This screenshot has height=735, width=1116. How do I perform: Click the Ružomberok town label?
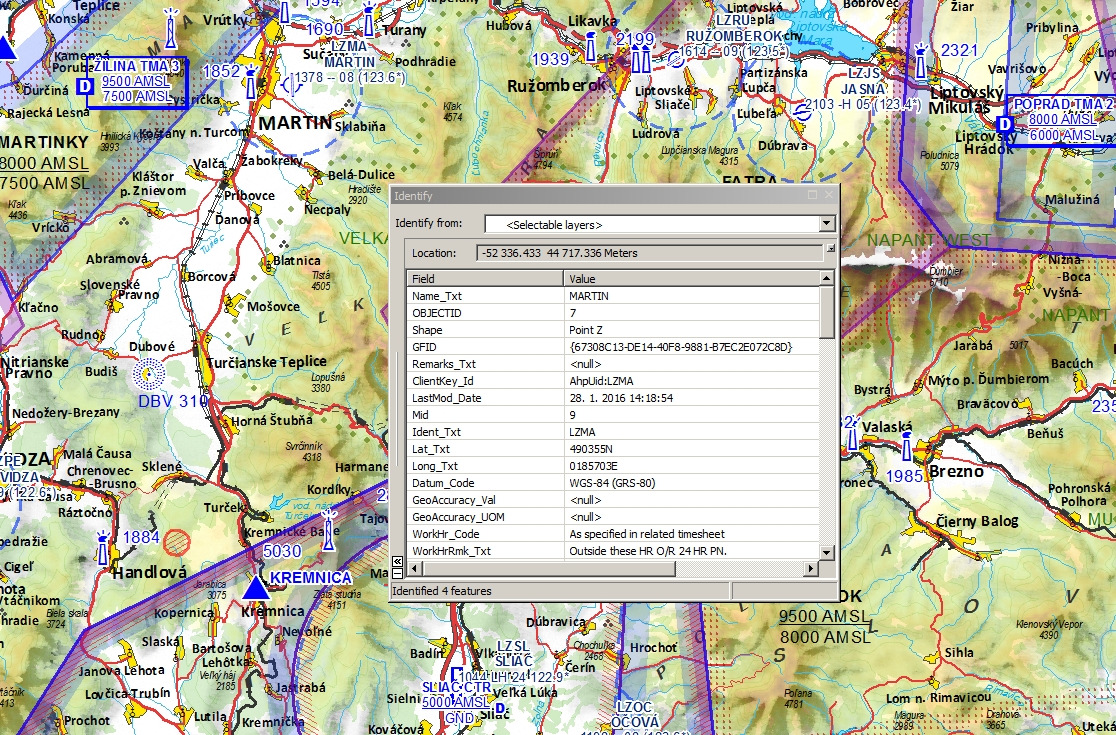point(557,85)
